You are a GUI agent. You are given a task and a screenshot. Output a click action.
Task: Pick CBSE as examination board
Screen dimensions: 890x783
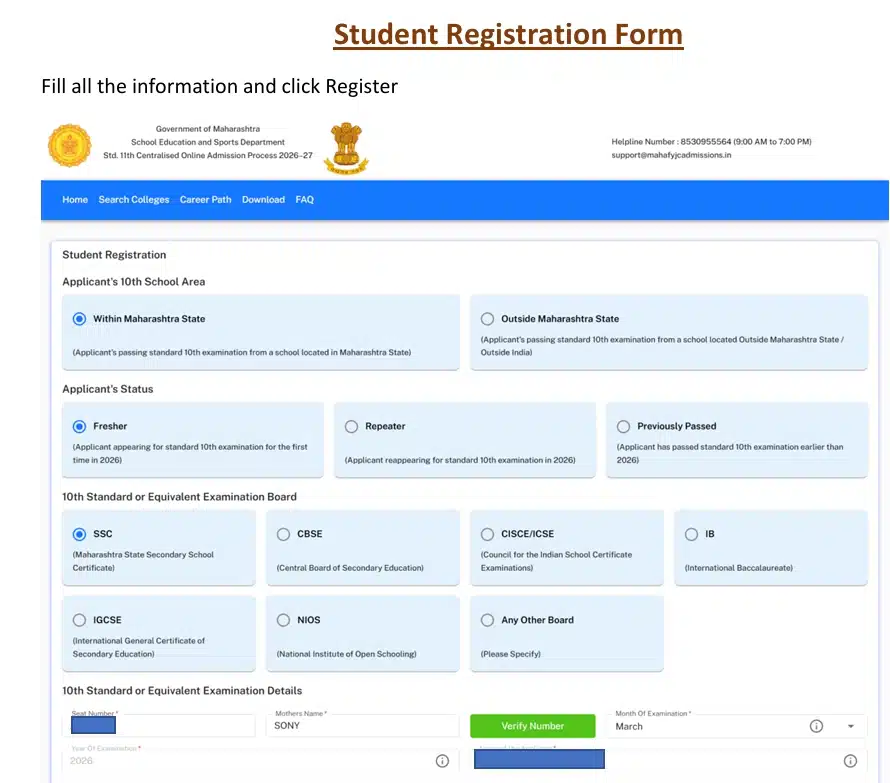click(284, 534)
